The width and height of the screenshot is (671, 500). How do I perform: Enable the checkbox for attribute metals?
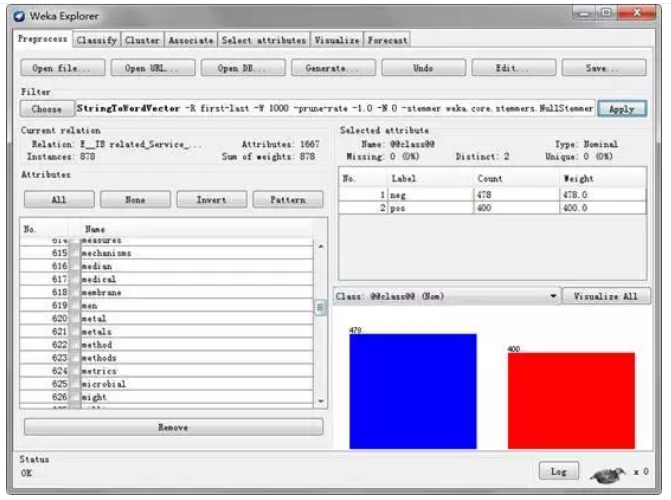pyautogui.click(x=75, y=332)
